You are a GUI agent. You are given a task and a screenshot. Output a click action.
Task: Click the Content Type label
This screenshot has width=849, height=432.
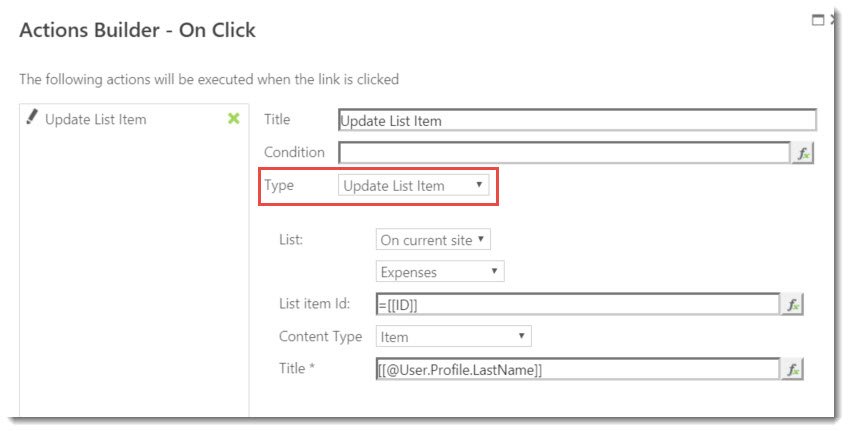tap(320, 336)
